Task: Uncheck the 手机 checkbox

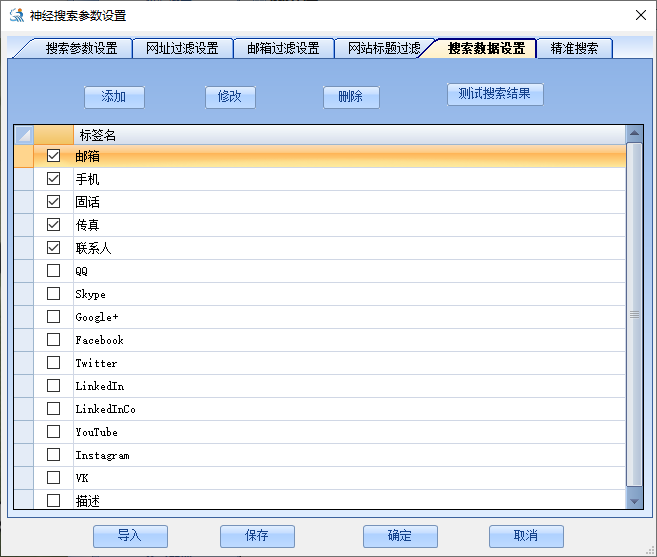Action: 53,179
